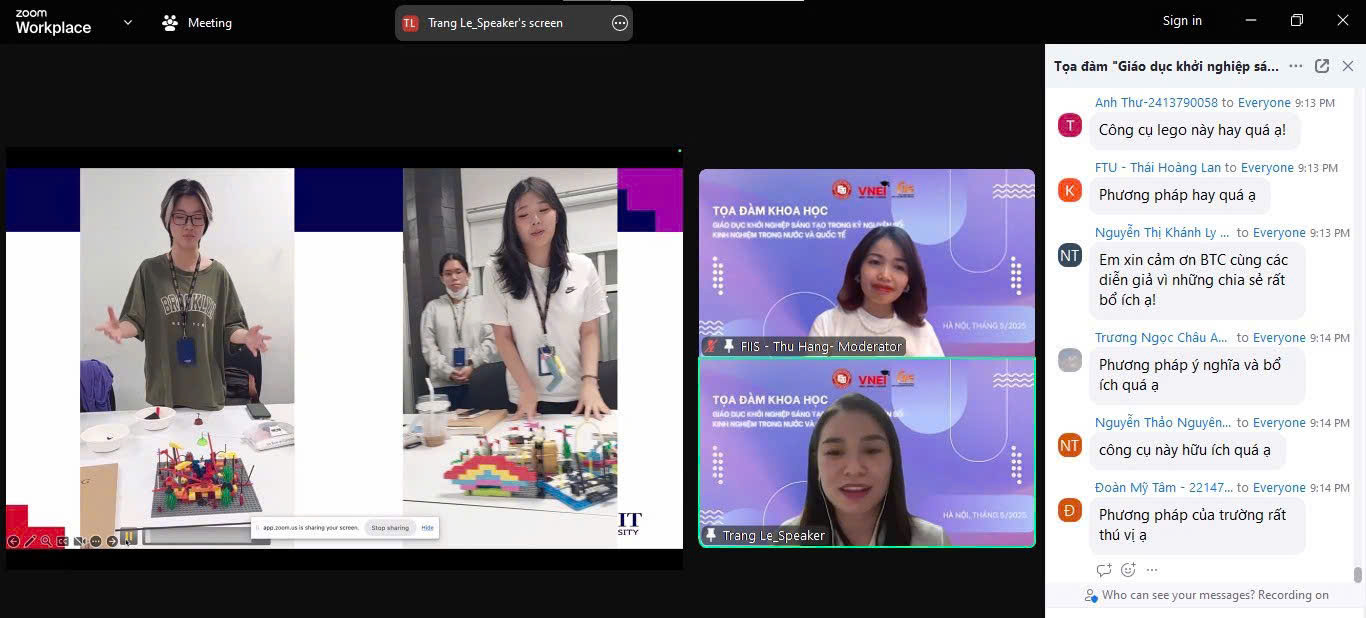This screenshot has width=1366, height=618.
Task: Click the Meeting tab icon
Action: pyautogui.click(x=170, y=22)
